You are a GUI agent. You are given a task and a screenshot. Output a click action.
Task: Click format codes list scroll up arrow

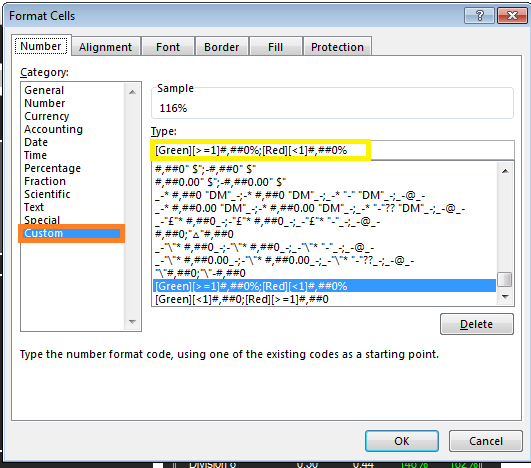click(505, 171)
